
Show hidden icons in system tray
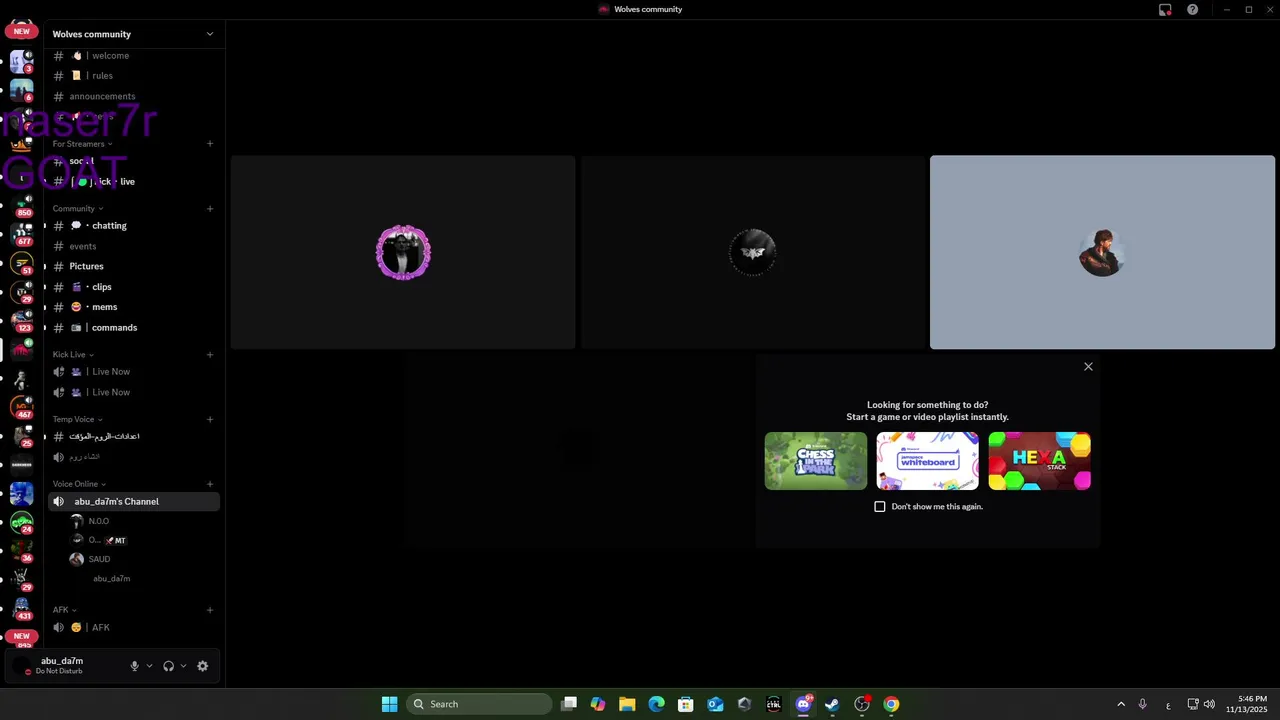pyautogui.click(x=1120, y=704)
